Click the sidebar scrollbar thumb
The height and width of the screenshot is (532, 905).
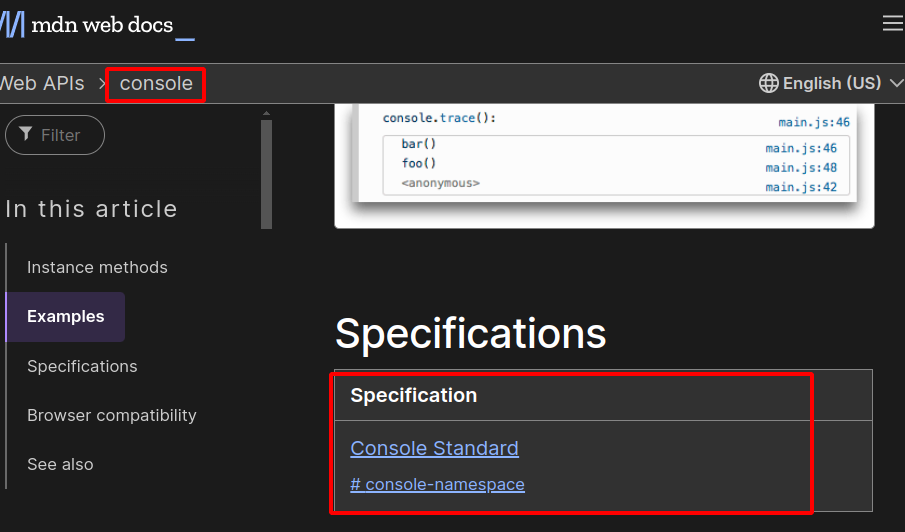tap(266, 174)
